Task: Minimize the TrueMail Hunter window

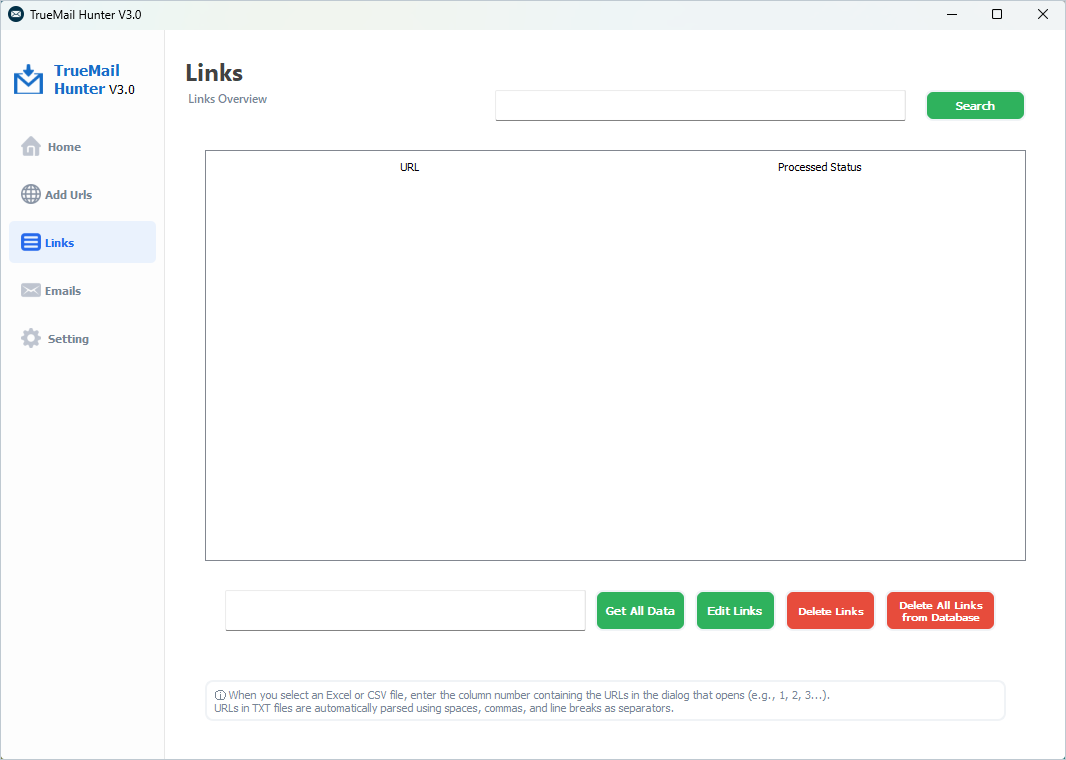Action: coord(952,14)
